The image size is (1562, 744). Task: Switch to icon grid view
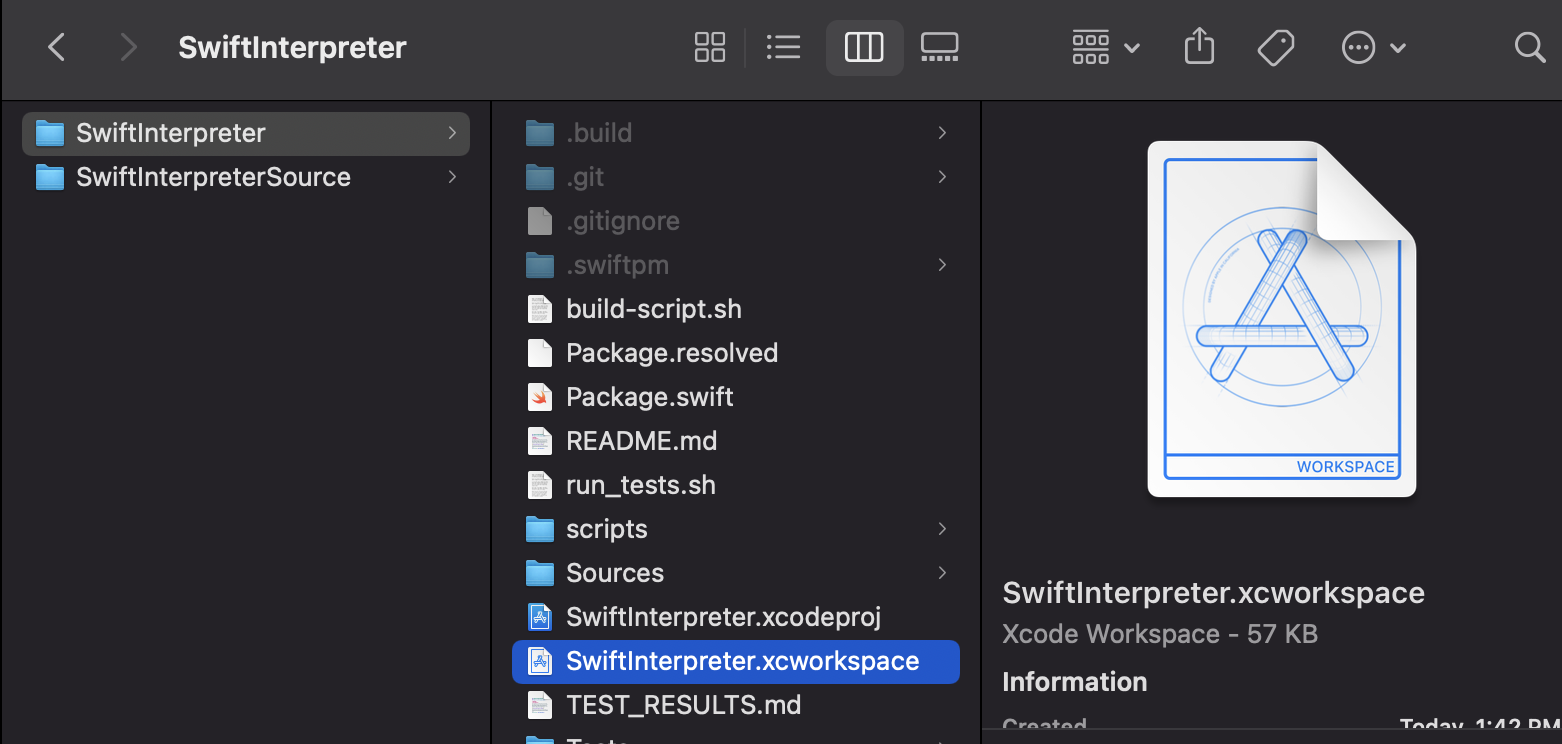[x=710, y=47]
